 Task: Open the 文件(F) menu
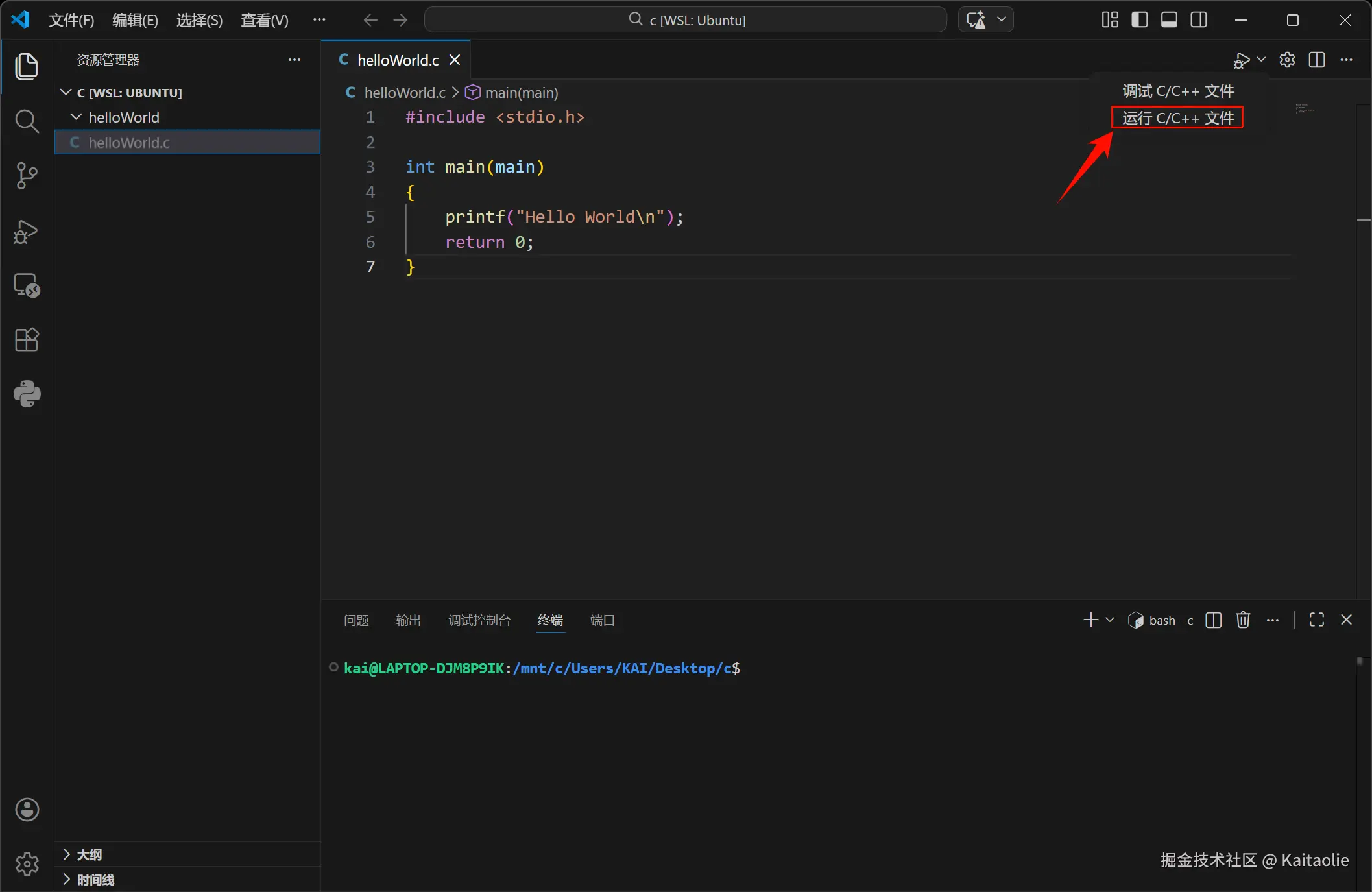71,20
